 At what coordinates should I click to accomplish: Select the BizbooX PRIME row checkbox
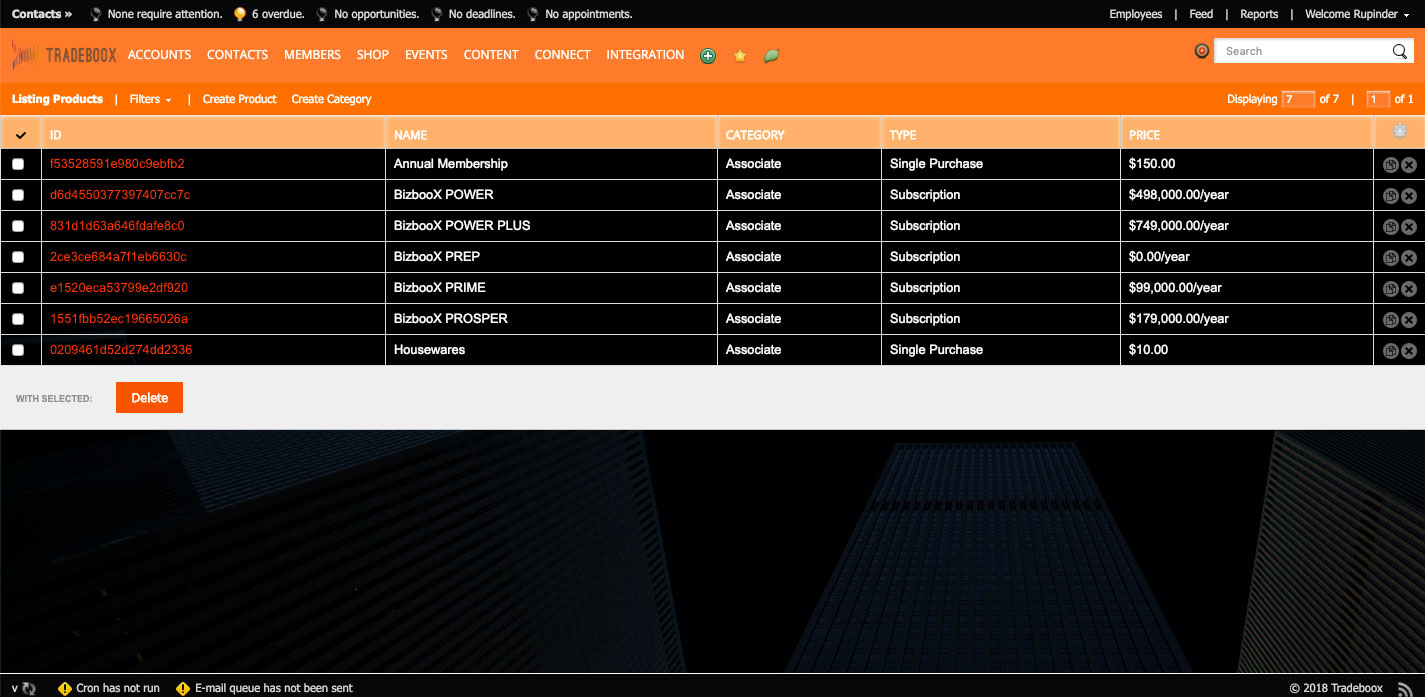(18, 288)
